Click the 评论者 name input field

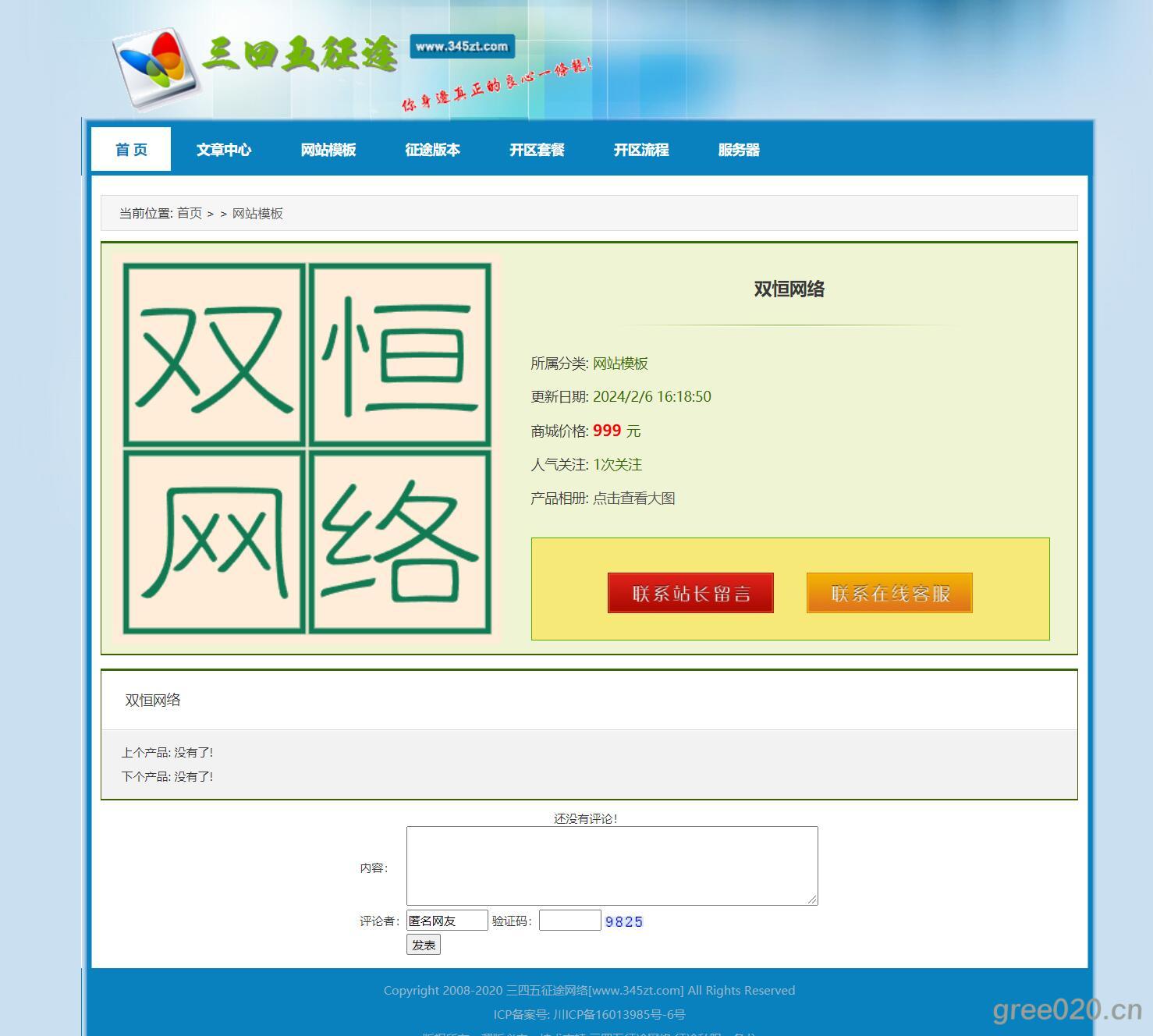pos(447,921)
